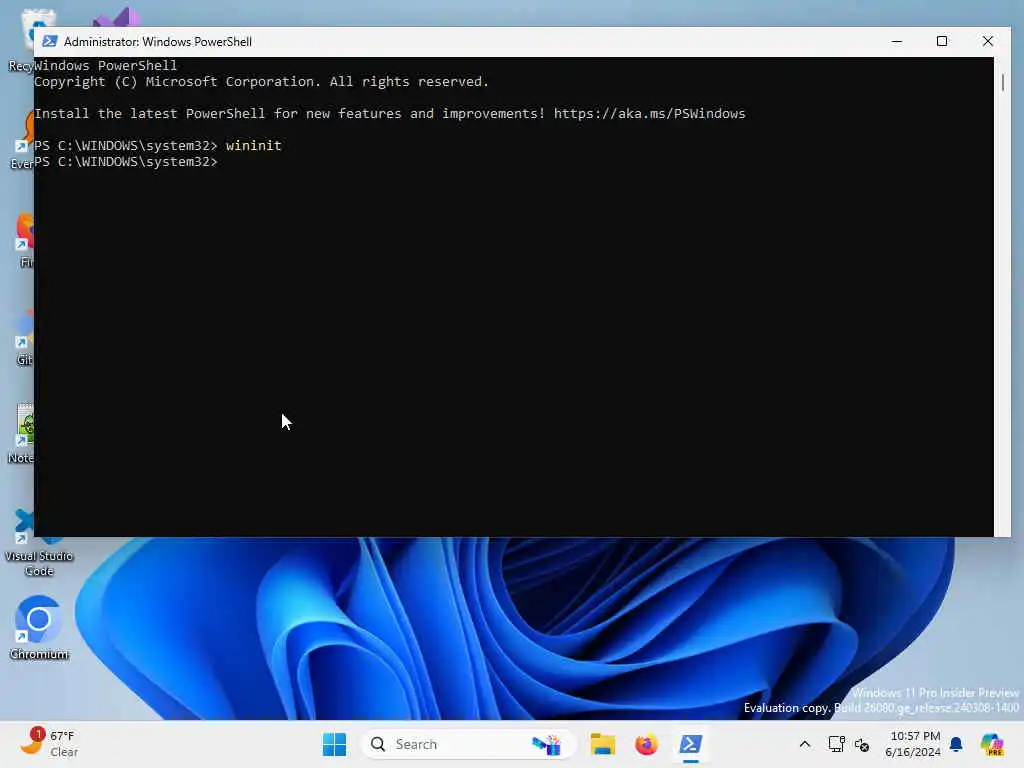Click the PowerShell icon in the title bar
Viewport: 1024px width, 768px height.
50,41
